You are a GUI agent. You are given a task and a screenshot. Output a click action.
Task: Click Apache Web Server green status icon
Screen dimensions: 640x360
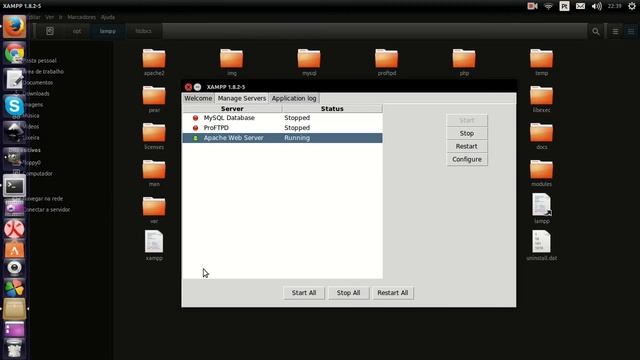[x=196, y=138]
